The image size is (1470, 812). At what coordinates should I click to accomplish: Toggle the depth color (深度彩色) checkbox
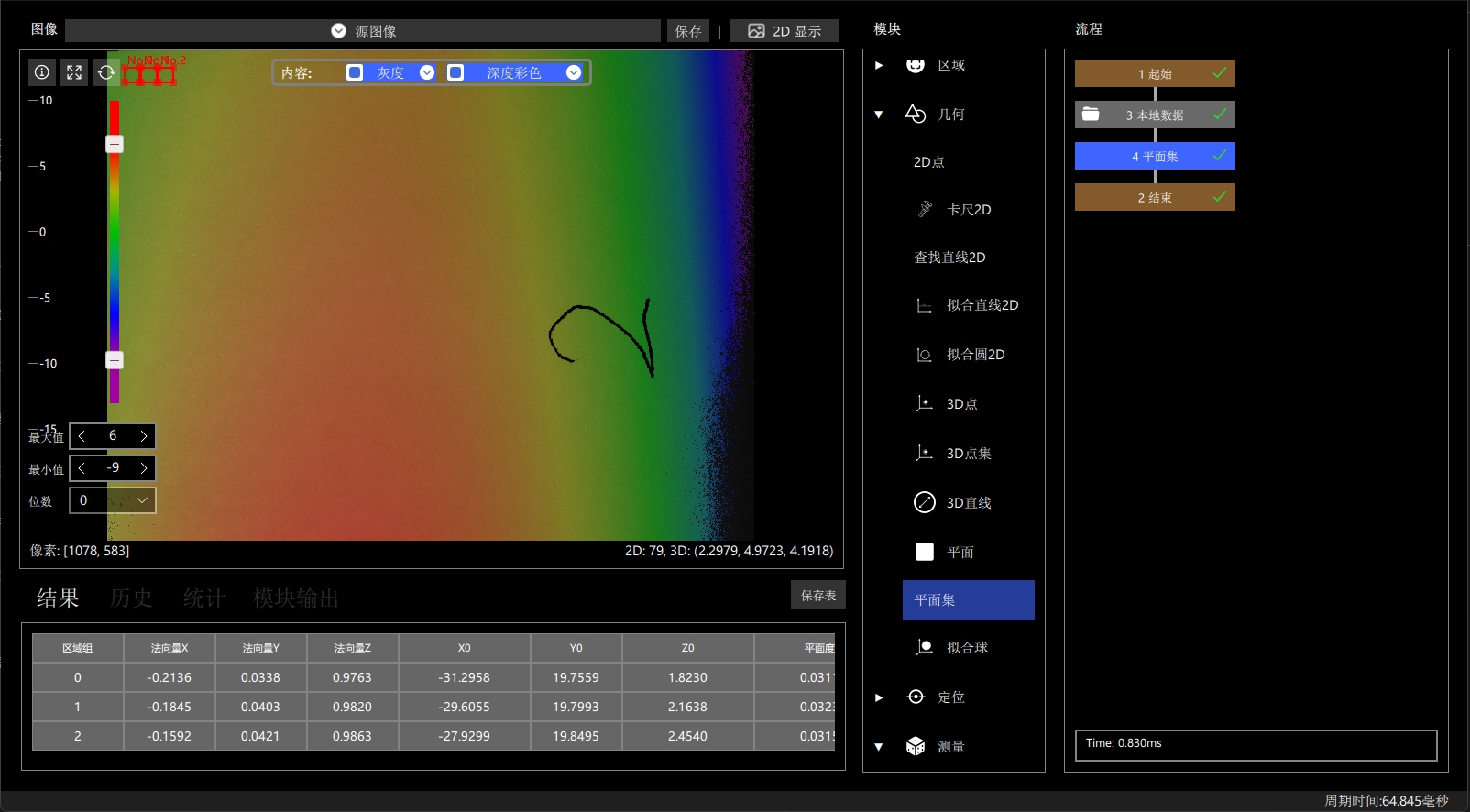point(455,72)
